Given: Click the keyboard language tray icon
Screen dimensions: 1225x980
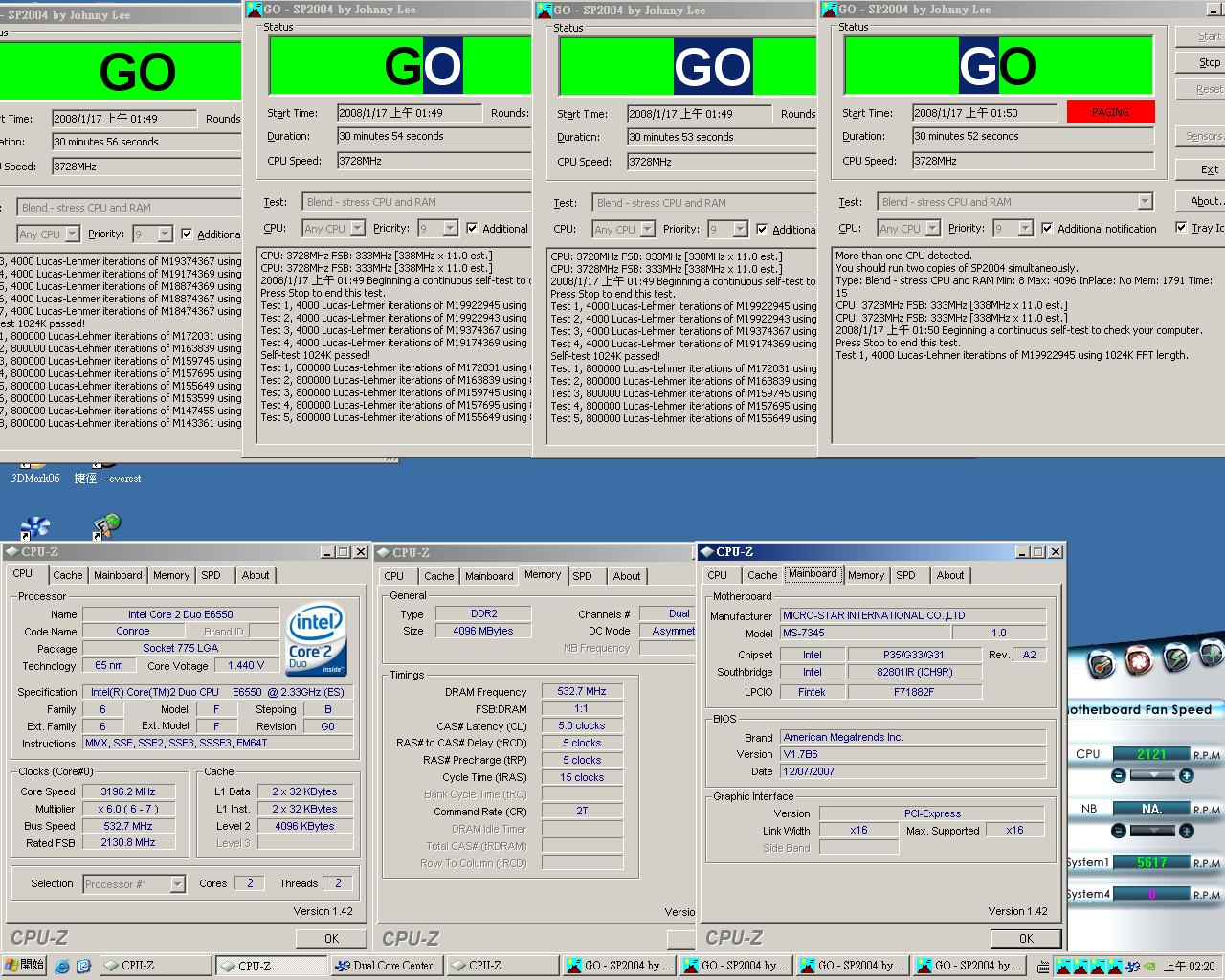Looking at the screenshot, I should click(1043, 967).
